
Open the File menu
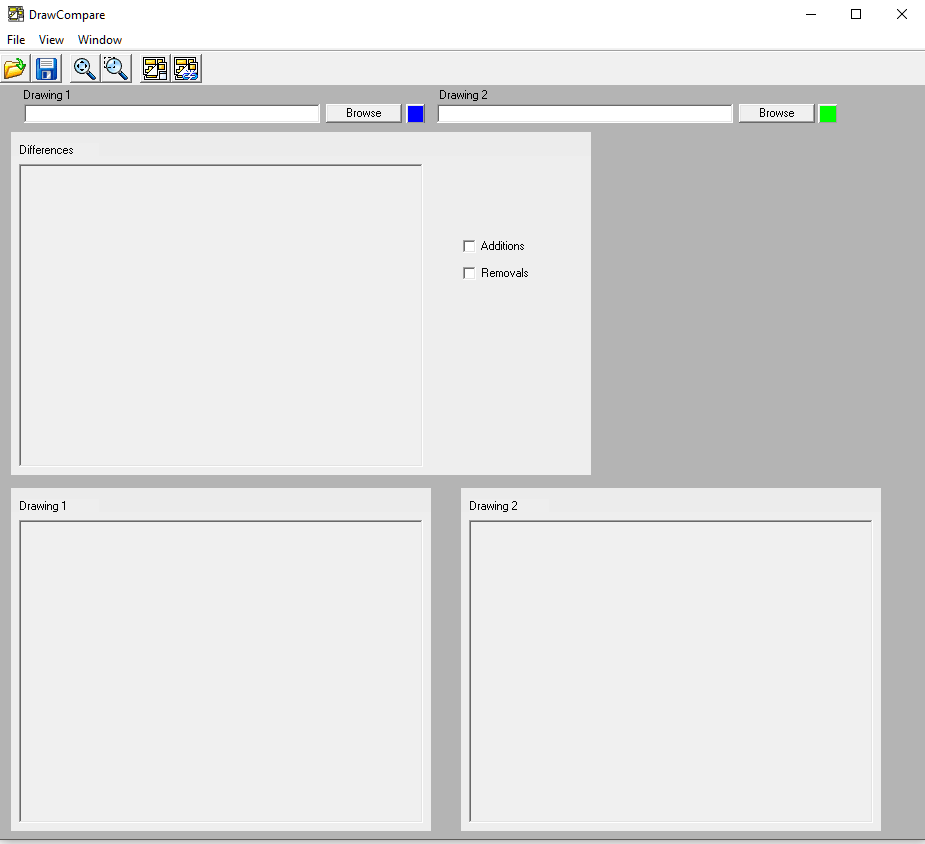click(x=16, y=40)
